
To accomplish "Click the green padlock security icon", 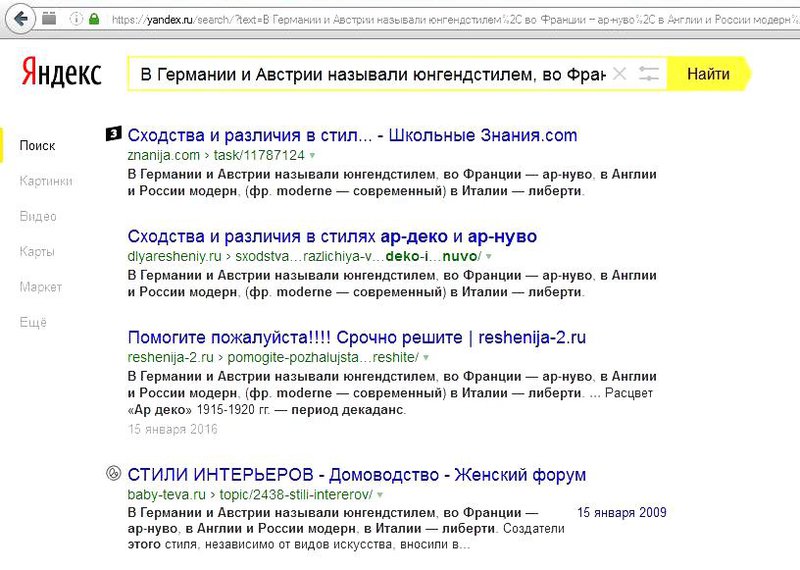I will (x=93, y=19).
